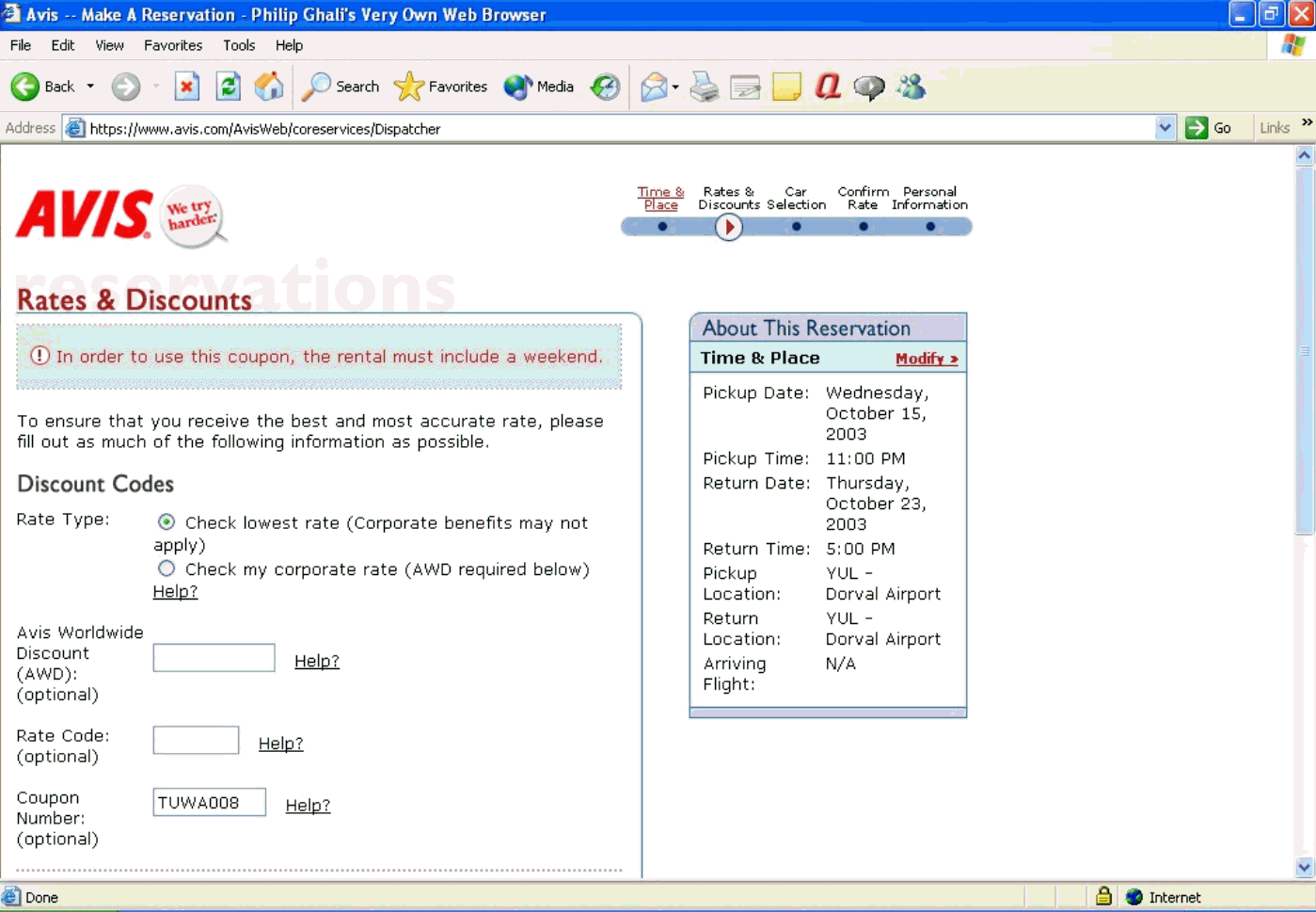Click the vertical scrollbar down arrow
The image size is (1316, 912).
coord(1305,867)
